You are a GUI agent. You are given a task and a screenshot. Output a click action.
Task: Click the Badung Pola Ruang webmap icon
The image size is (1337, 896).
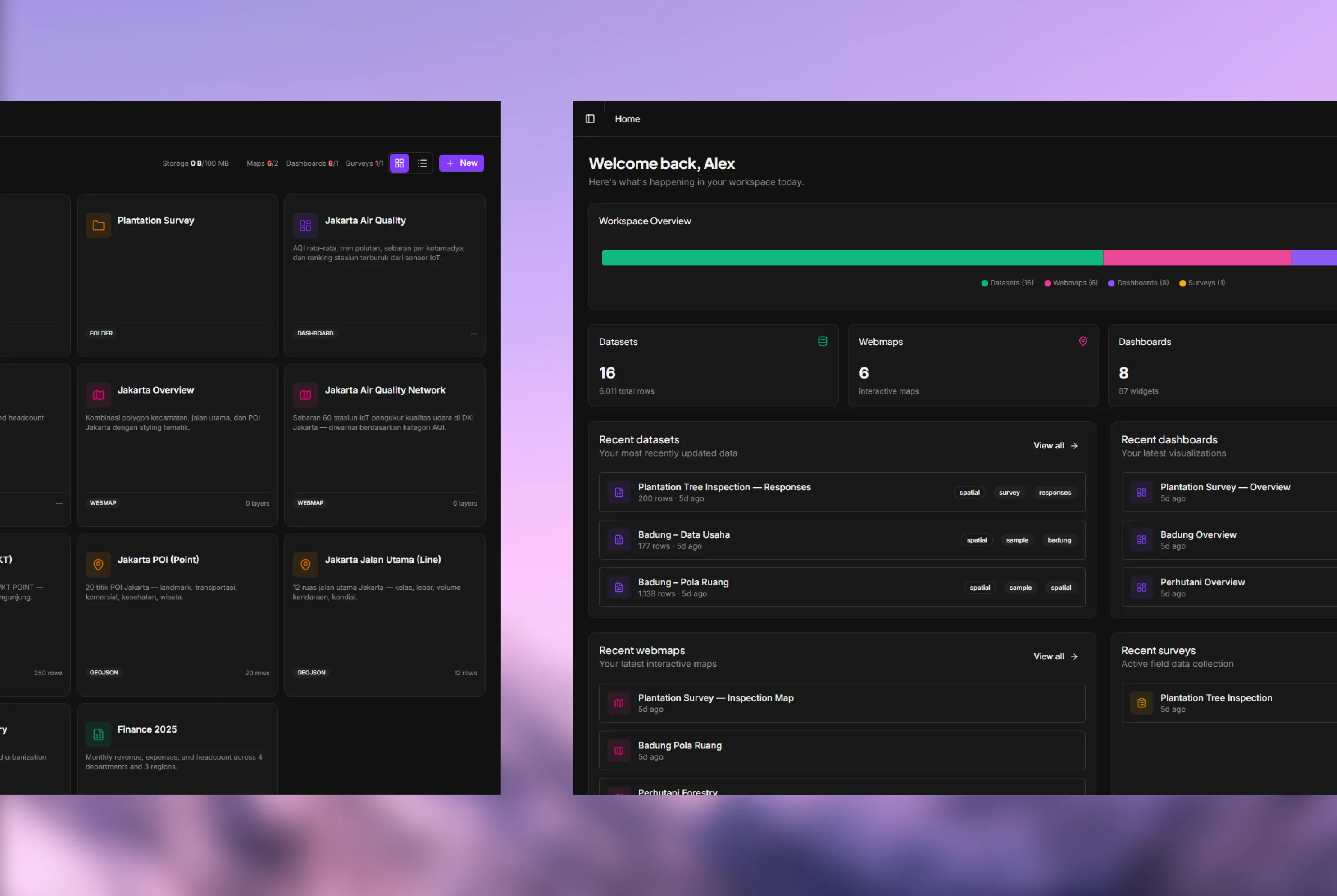tap(619, 750)
